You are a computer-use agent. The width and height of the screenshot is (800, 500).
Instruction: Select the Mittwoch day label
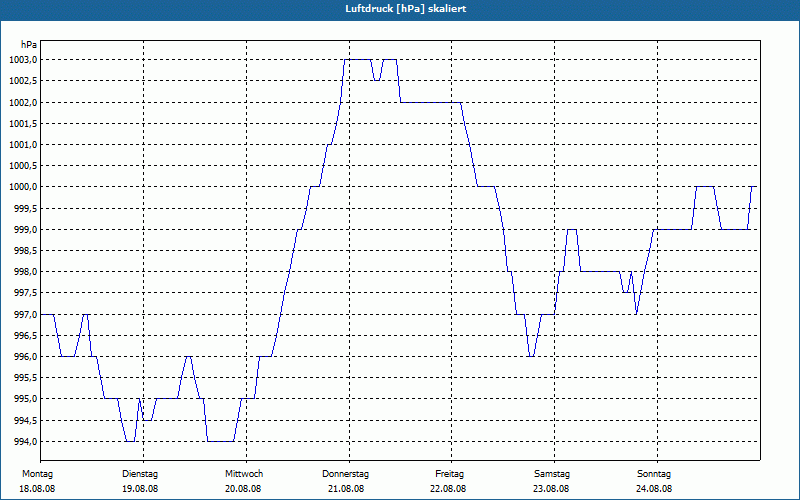coord(244,474)
